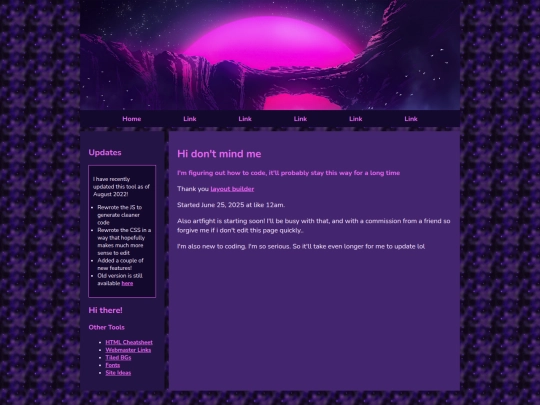Open the Webmaster Links page
The image size is (540, 405).
(128, 350)
